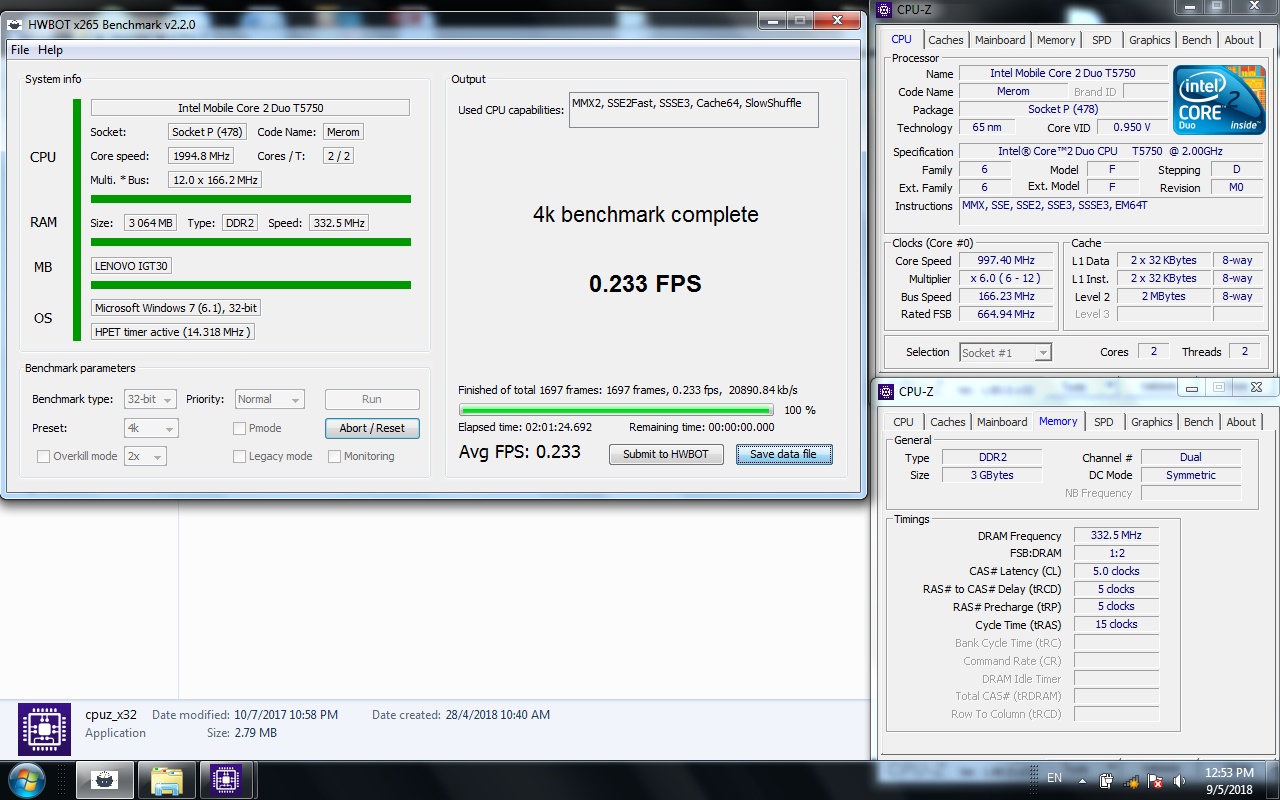Open Windows Explorer from the taskbar
The width and height of the screenshot is (1280, 800).
coord(166,780)
